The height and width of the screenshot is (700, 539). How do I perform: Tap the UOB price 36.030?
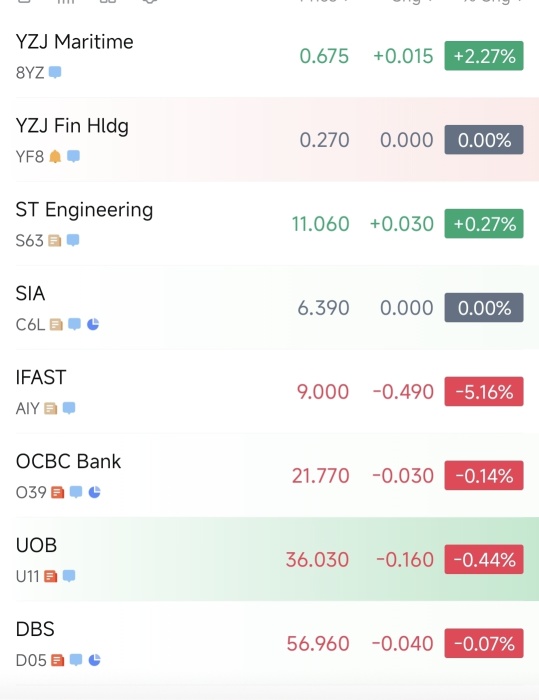coord(317,559)
